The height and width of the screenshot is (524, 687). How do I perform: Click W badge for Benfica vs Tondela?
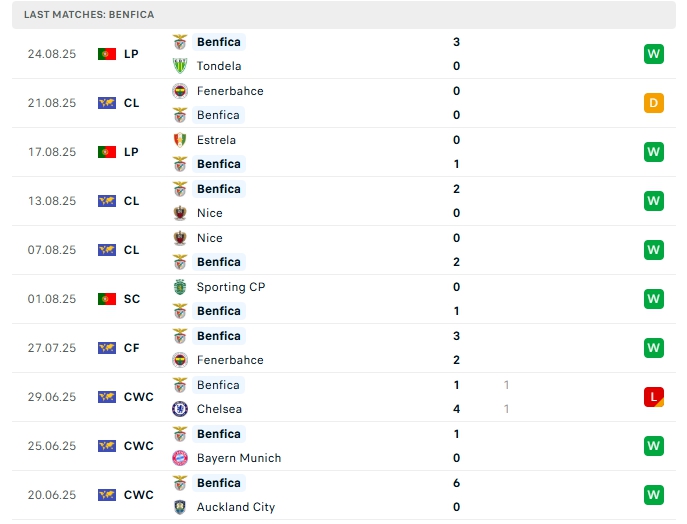tap(654, 54)
